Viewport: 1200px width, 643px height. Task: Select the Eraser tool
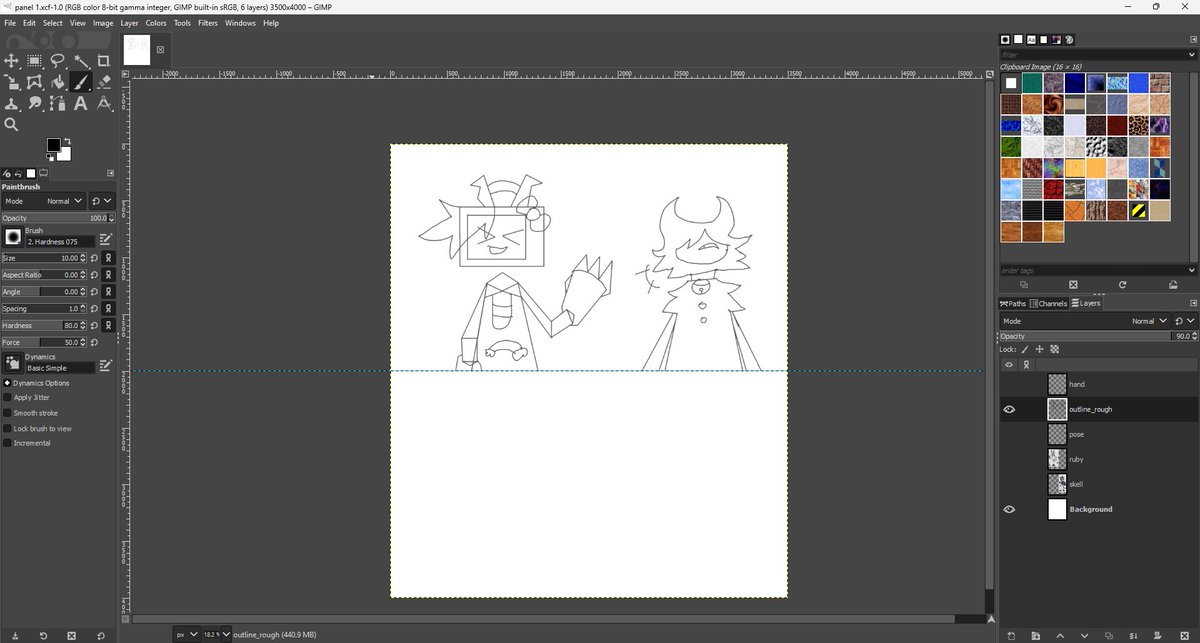pos(103,82)
